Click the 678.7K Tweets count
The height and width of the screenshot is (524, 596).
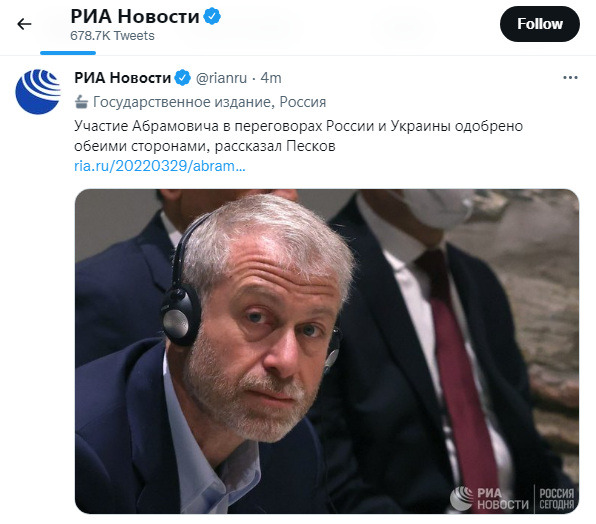click(113, 36)
